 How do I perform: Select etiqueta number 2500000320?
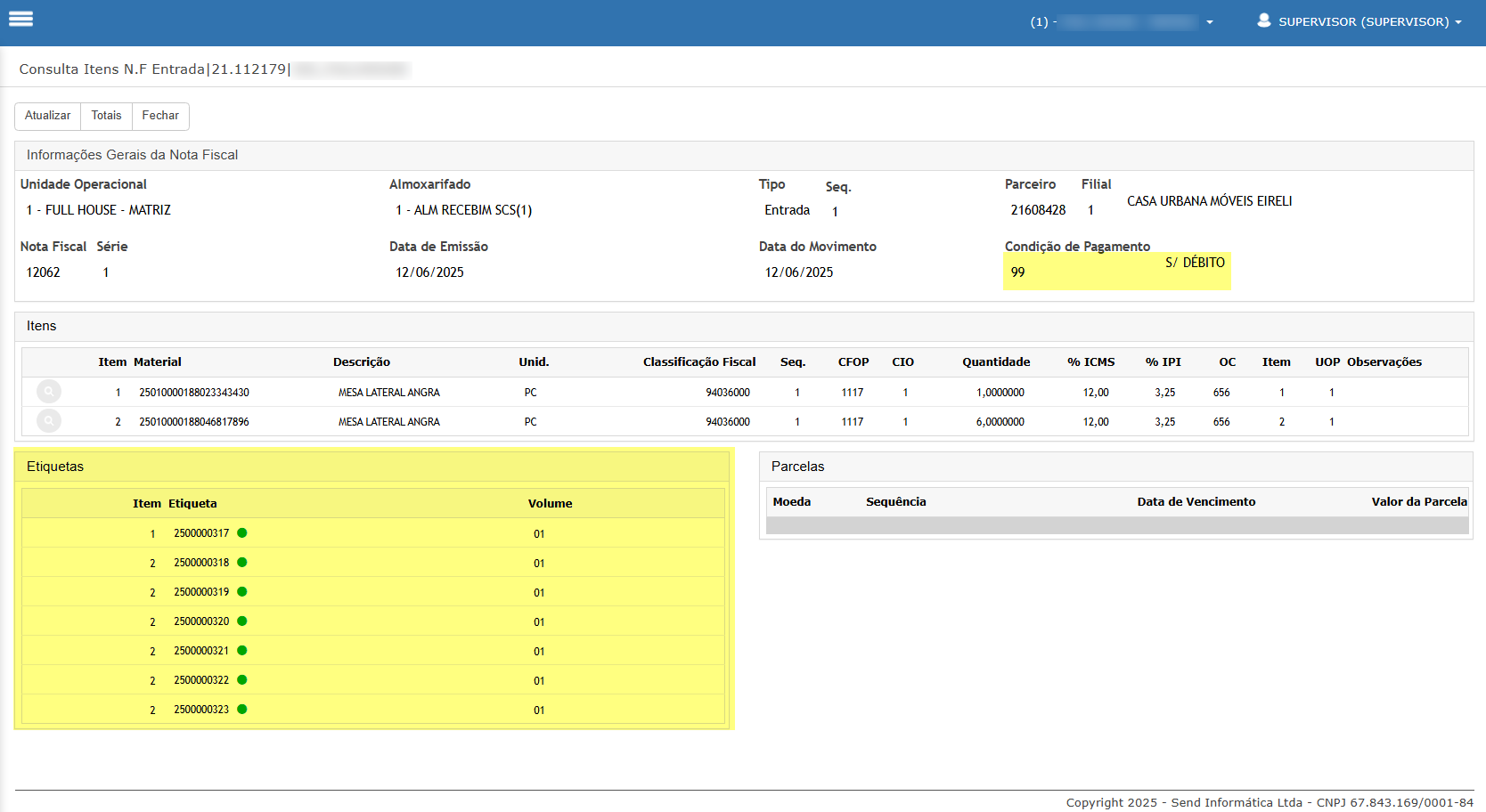(x=201, y=621)
